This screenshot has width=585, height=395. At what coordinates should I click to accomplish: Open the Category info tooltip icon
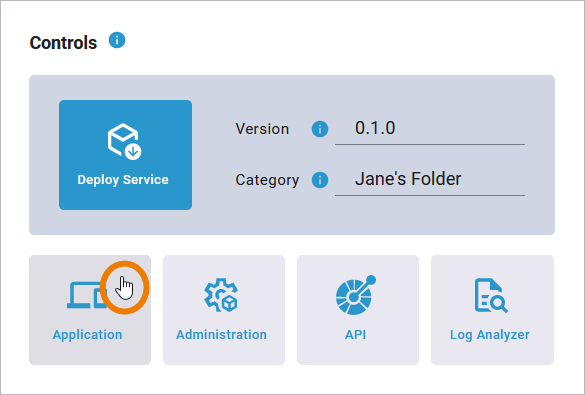(x=320, y=180)
